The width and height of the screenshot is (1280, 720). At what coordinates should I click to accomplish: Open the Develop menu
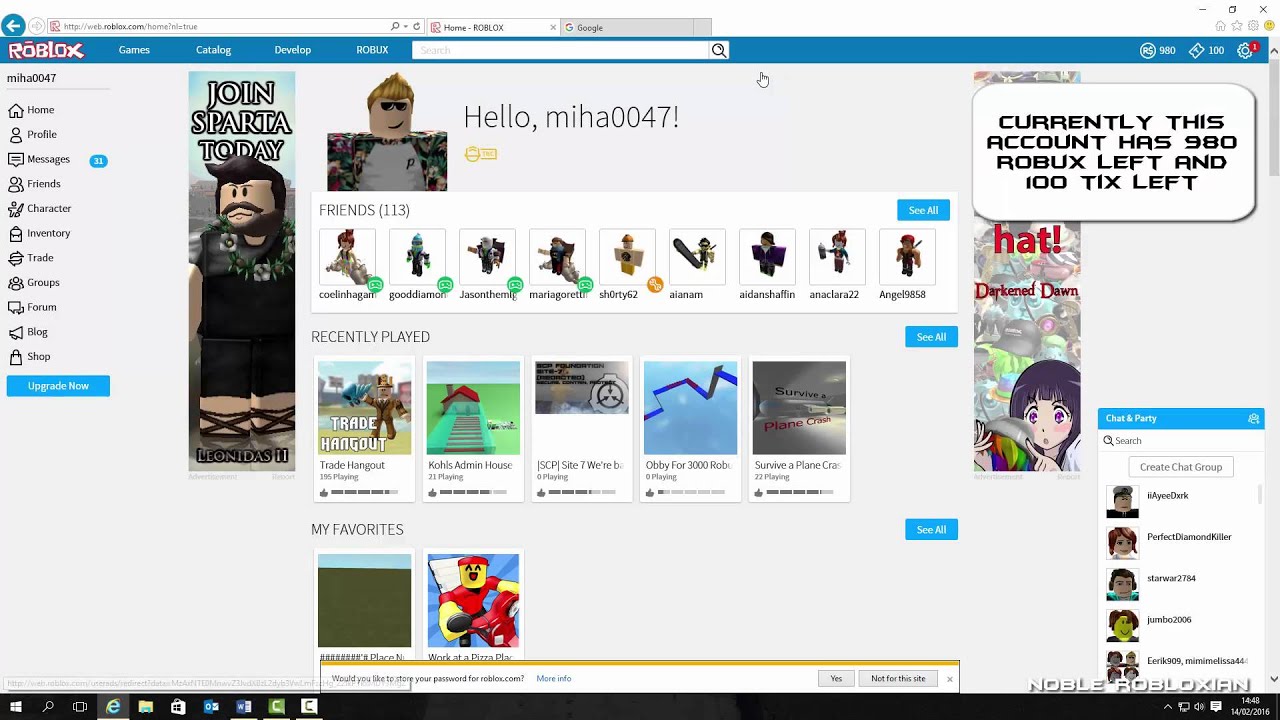tap(293, 50)
